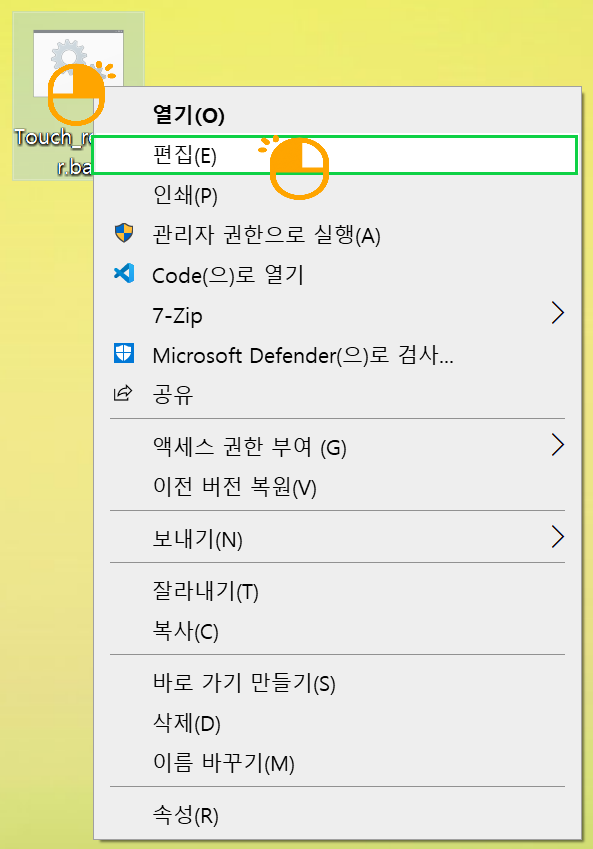593x849 pixels.
Task: Choose 이전 버전 복원(V)
Action: pyautogui.click(x=234, y=487)
